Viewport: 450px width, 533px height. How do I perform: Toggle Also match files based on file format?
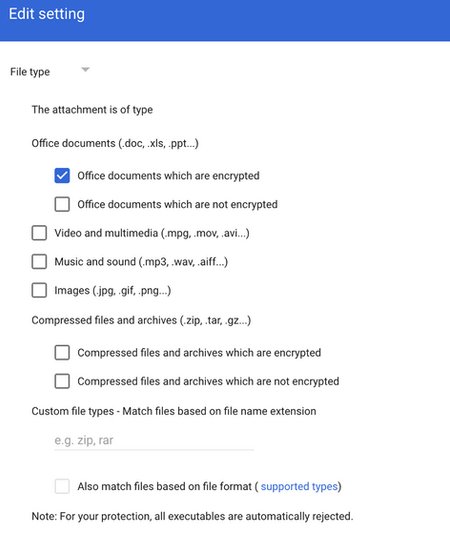[x=62, y=486]
